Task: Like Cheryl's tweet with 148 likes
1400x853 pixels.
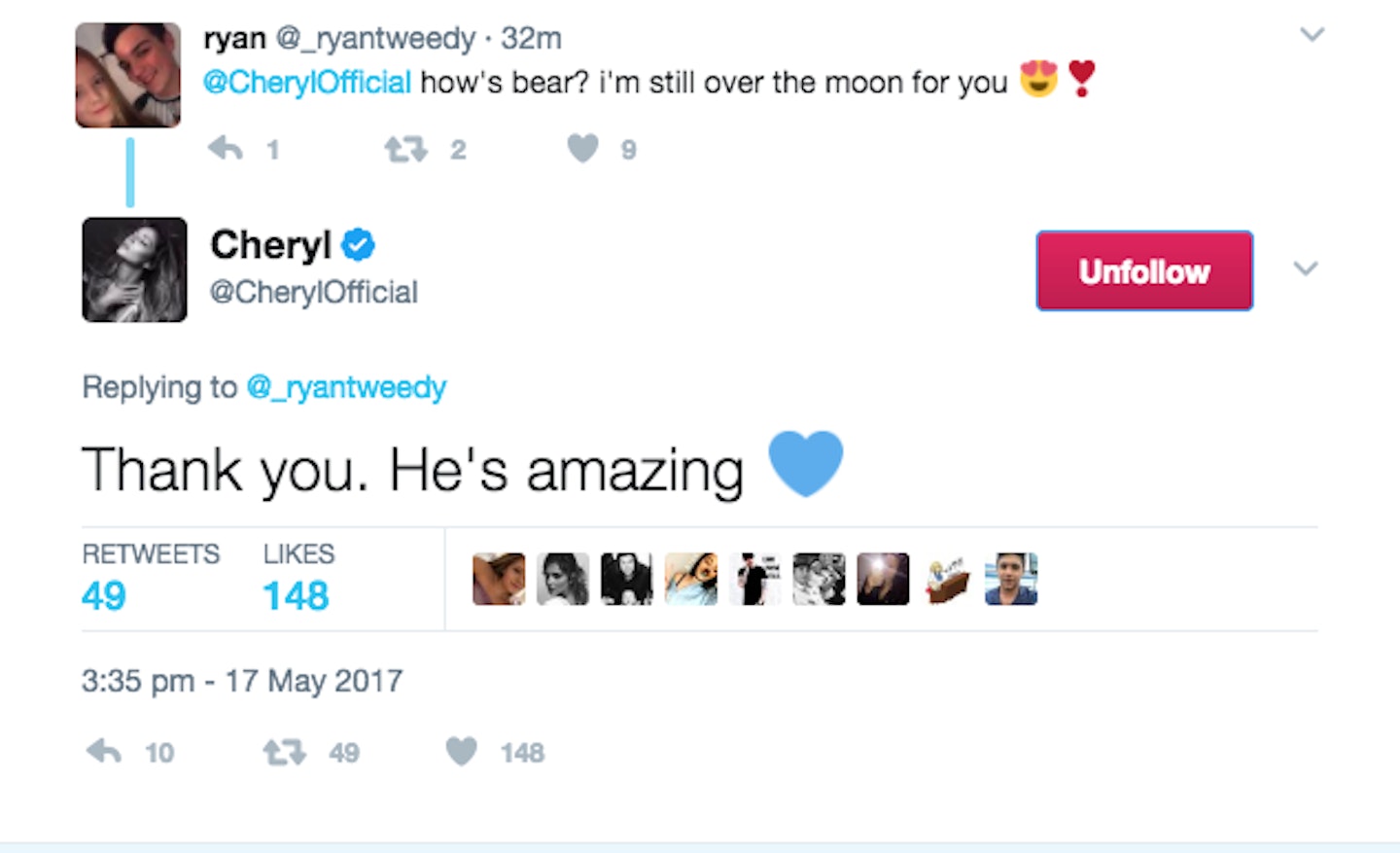Action: [x=462, y=752]
